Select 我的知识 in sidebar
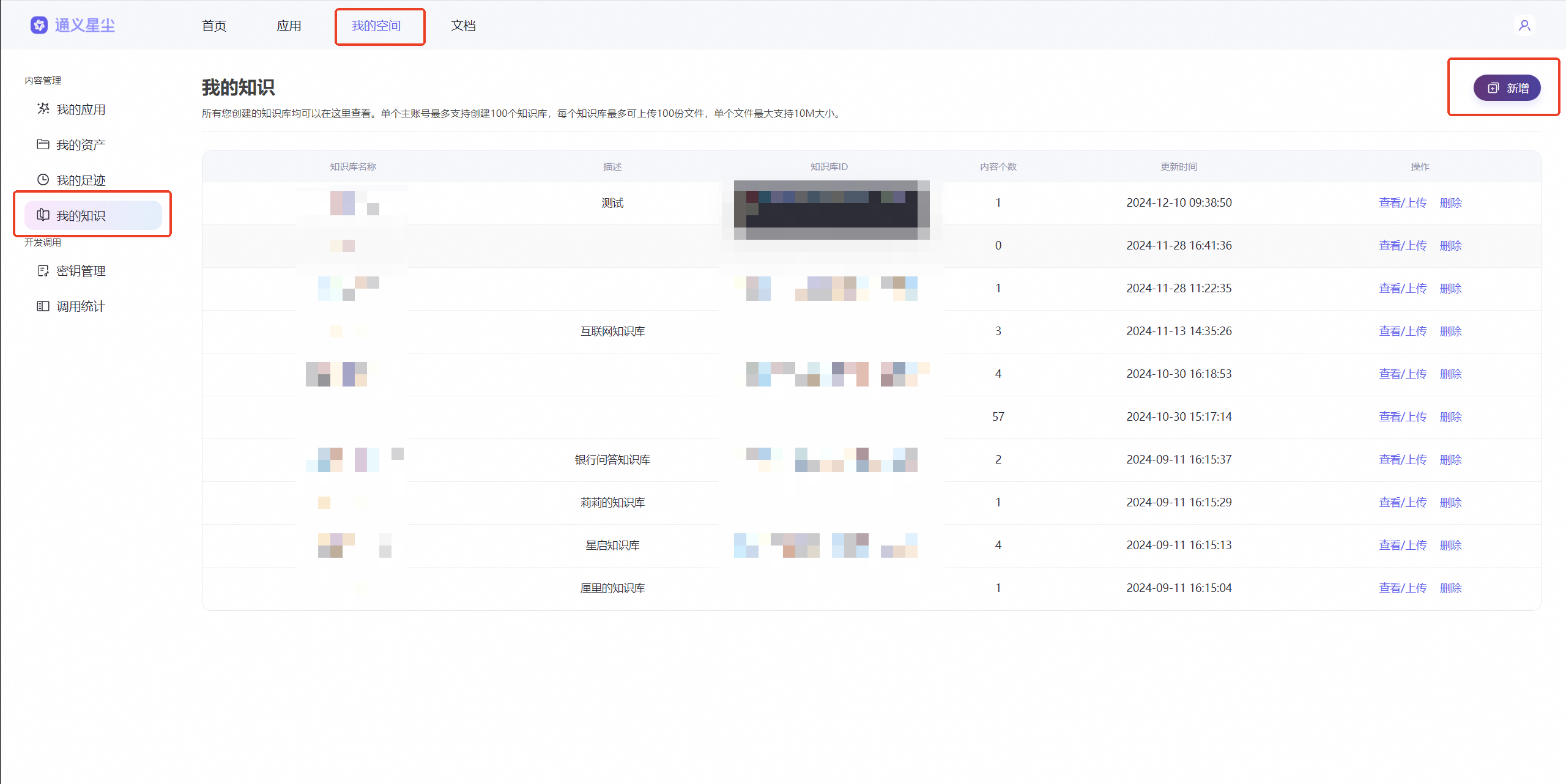Image resolution: width=1566 pixels, height=784 pixels. pyautogui.click(x=93, y=215)
